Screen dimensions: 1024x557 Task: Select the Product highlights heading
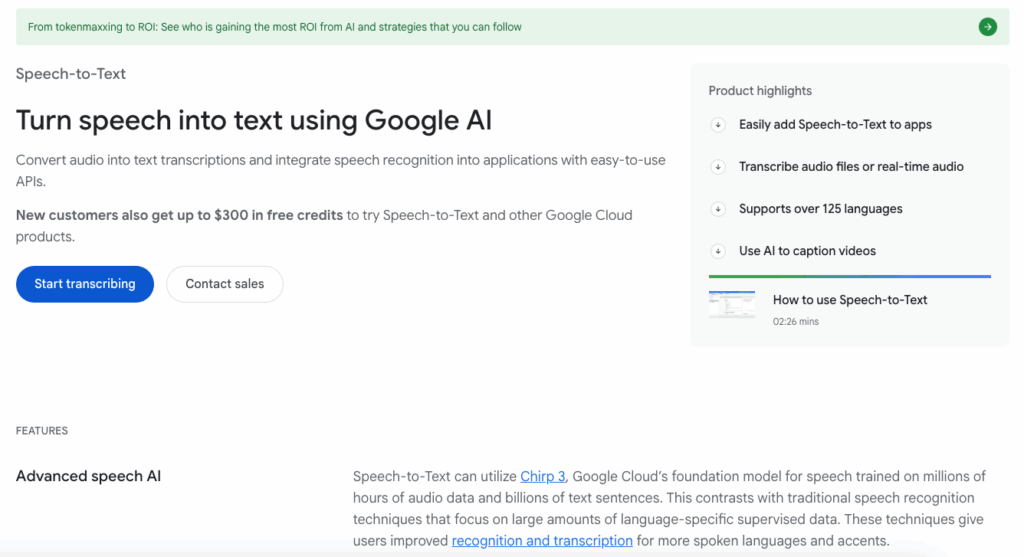point(760,91)
